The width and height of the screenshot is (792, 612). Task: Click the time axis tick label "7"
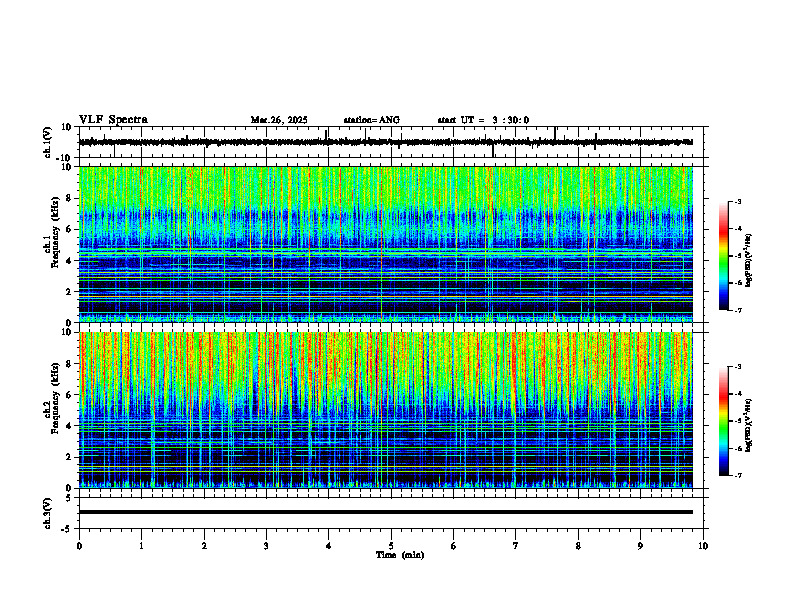[516, 546]
